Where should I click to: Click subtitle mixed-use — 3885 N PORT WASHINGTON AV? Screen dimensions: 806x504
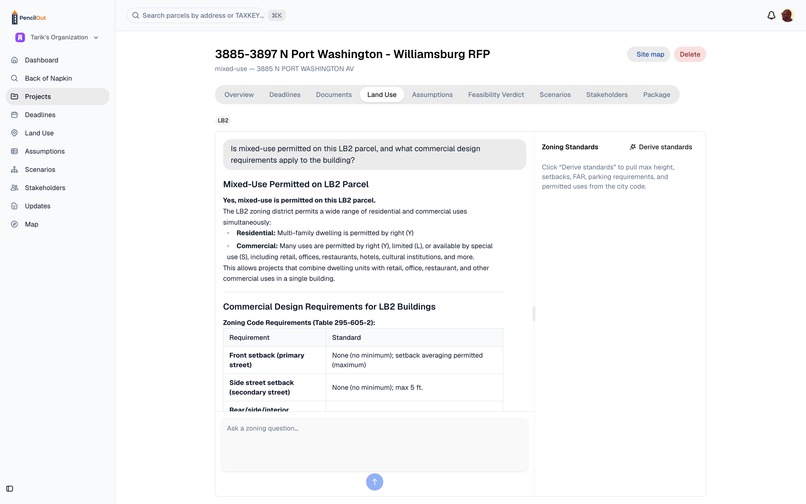(284, 68)
